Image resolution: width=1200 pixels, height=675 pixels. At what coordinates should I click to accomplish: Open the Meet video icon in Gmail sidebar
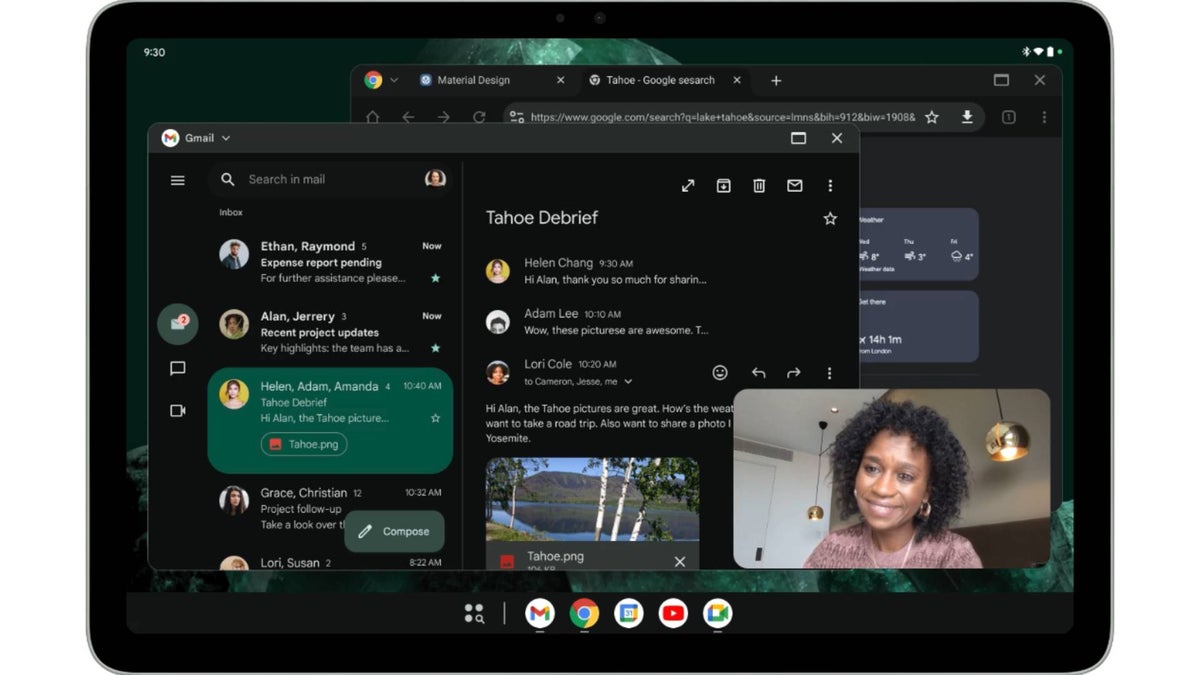(178, 411)
